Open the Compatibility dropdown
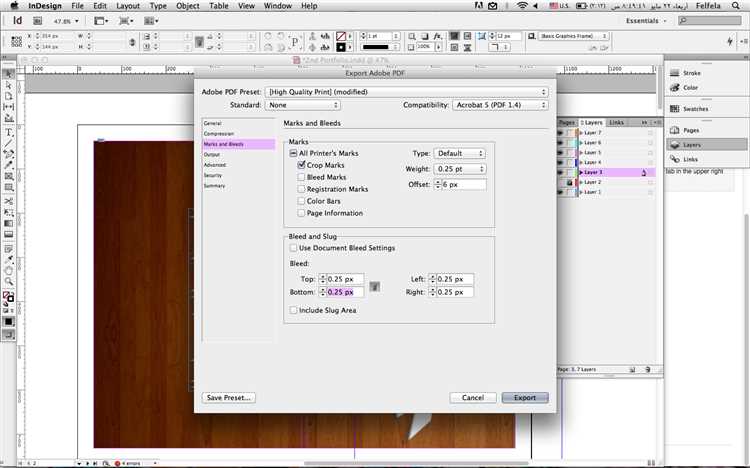750x468 pixels. coord(500,105)
